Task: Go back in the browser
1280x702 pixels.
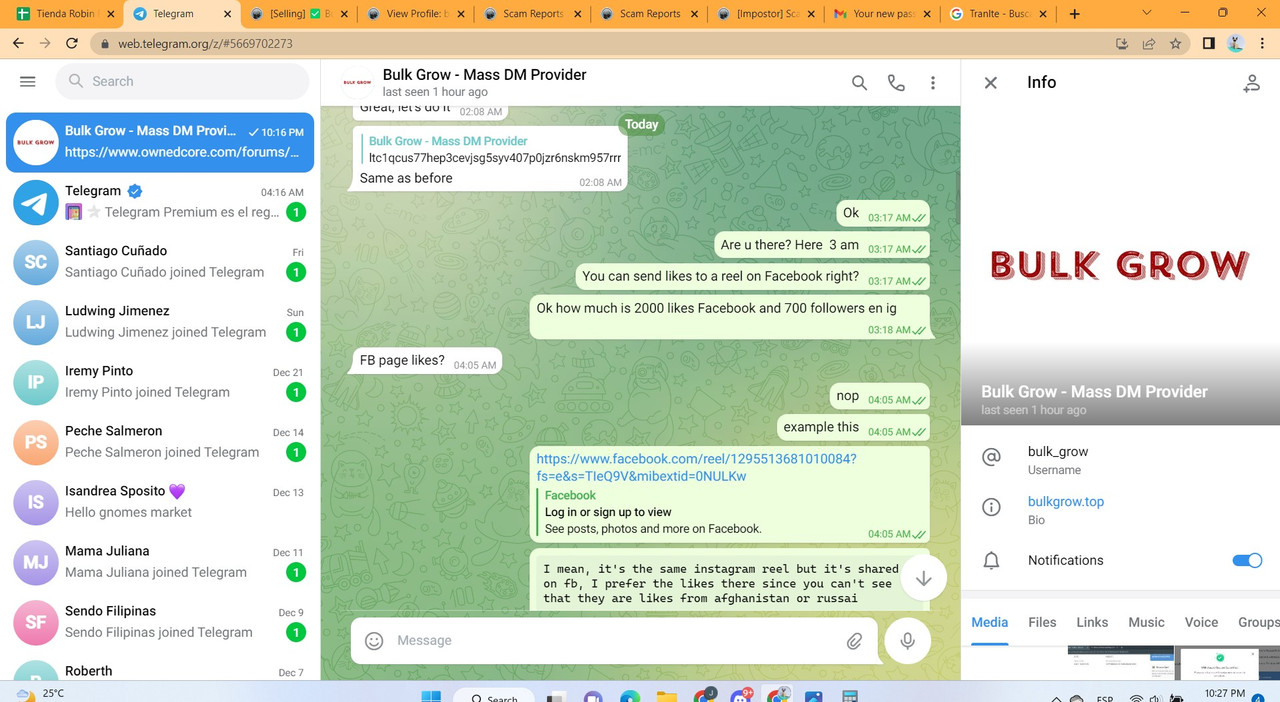Action: point(18,44)
